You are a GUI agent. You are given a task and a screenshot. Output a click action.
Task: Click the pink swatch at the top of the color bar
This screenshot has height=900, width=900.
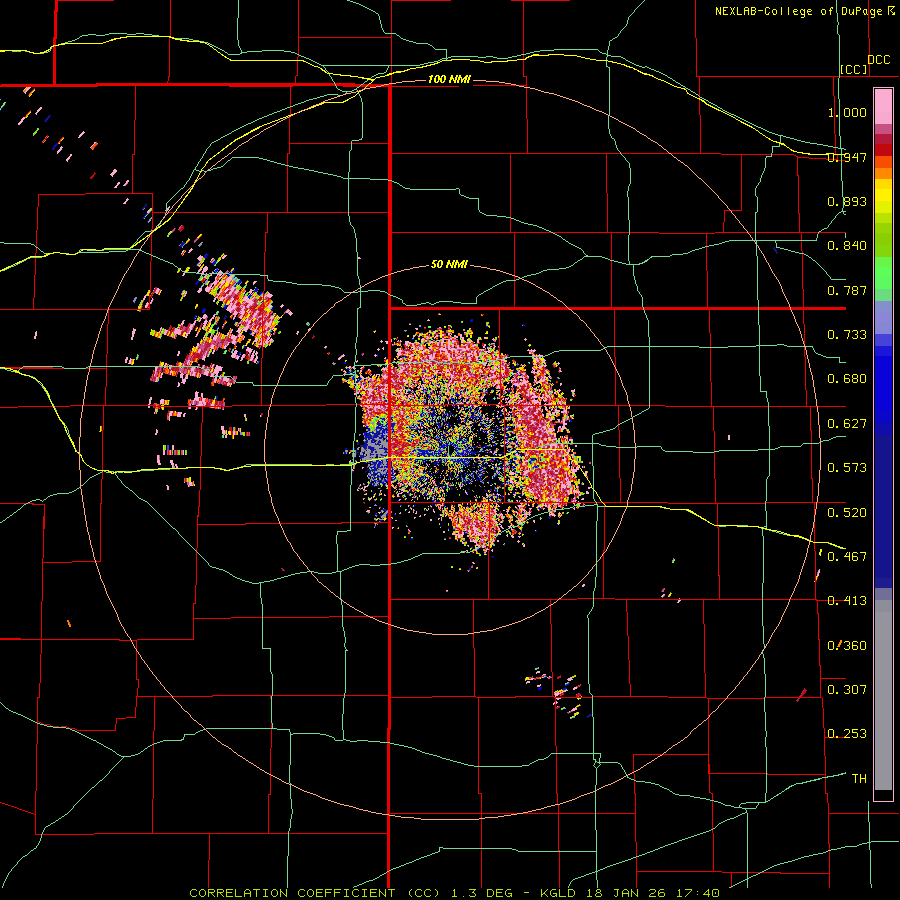click(x=883, y=107)
